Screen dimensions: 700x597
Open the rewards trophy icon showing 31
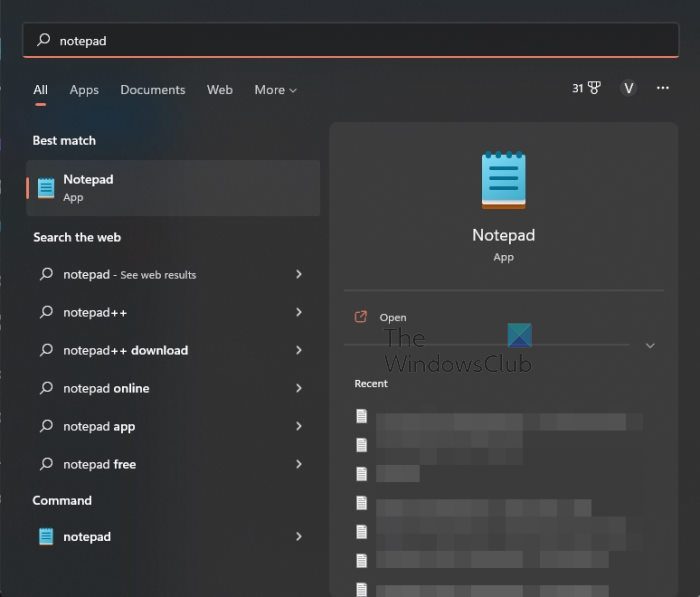[586, 88]
